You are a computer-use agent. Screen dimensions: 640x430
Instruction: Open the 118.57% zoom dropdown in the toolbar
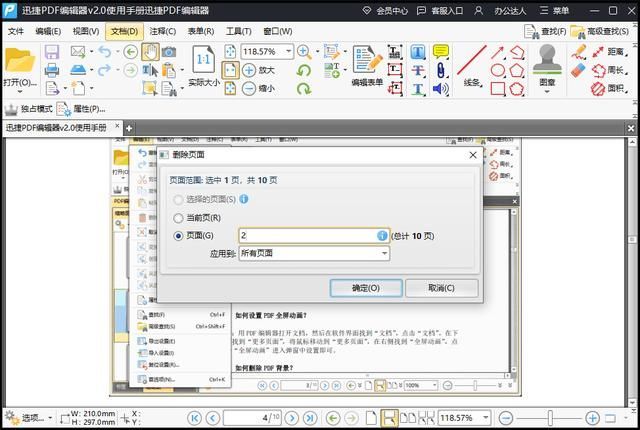click(x=289, y=51)
